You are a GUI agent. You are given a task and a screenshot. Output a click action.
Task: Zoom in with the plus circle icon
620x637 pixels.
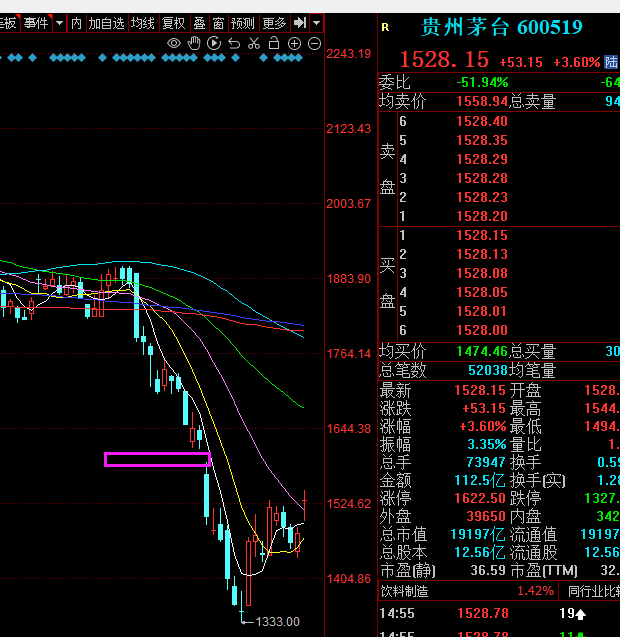click(x=294, y=43)
